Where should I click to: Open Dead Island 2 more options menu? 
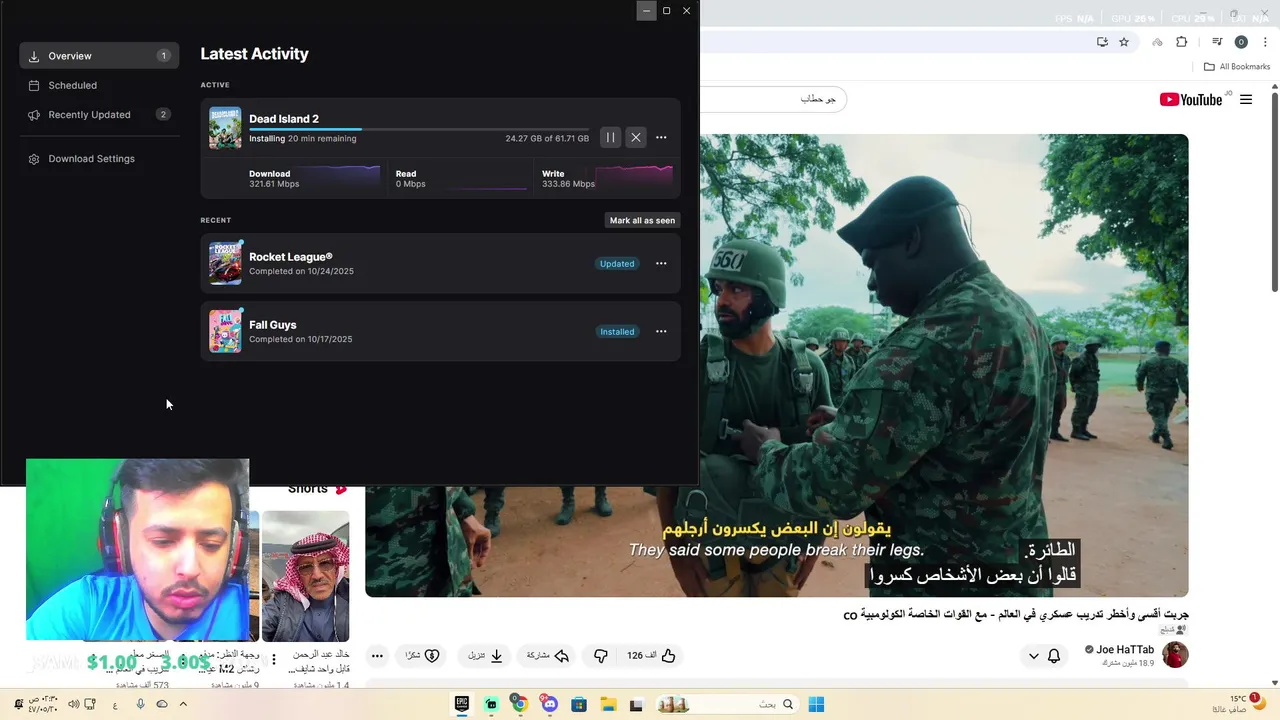[x=661, y=137]
